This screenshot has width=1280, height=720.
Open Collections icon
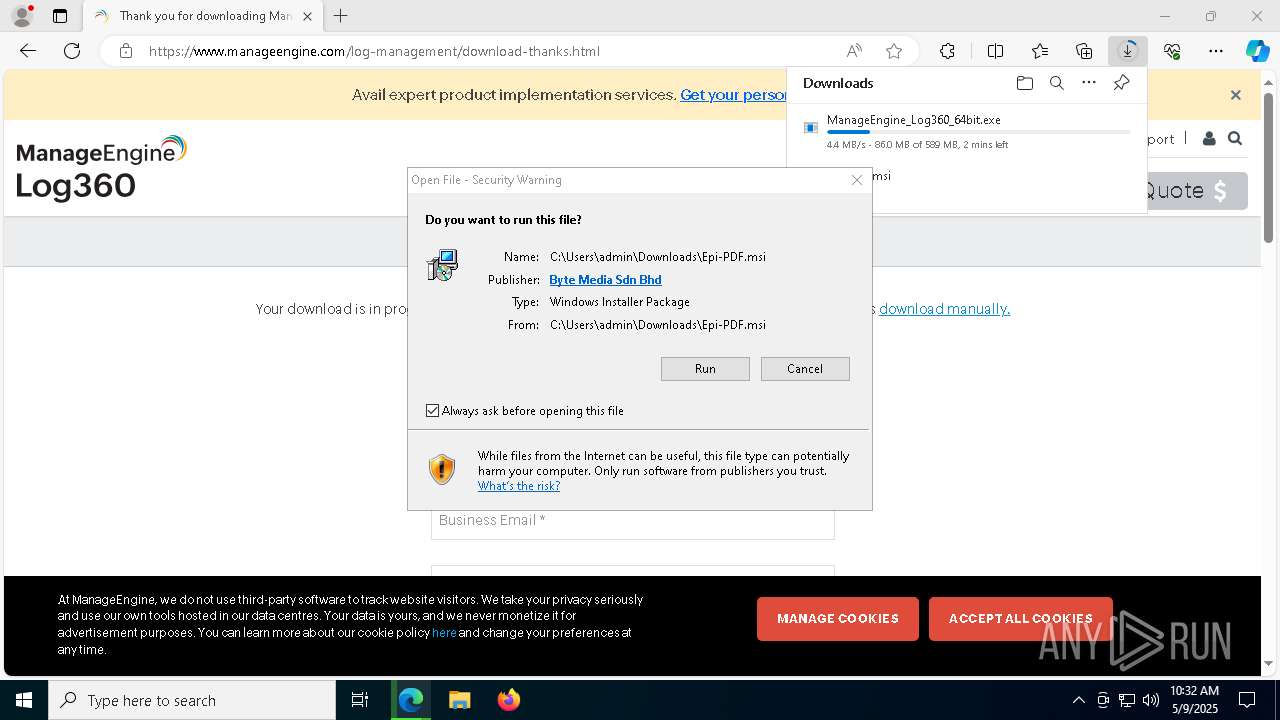[x=1084, y=51]
